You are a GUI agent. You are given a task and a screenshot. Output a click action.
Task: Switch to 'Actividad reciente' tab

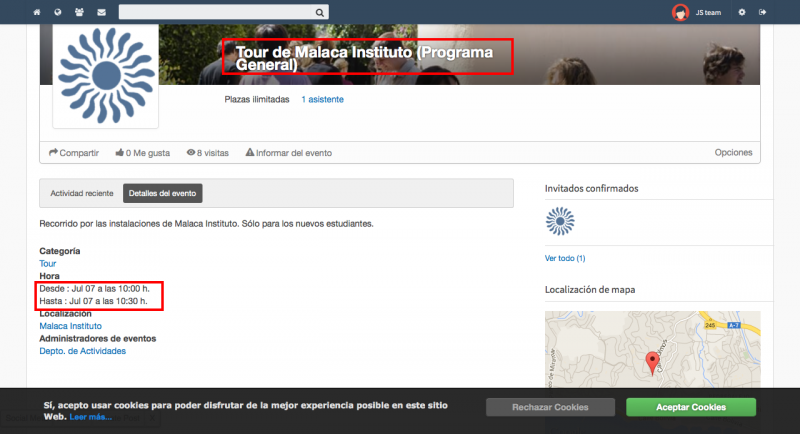(x=82, y=193)
